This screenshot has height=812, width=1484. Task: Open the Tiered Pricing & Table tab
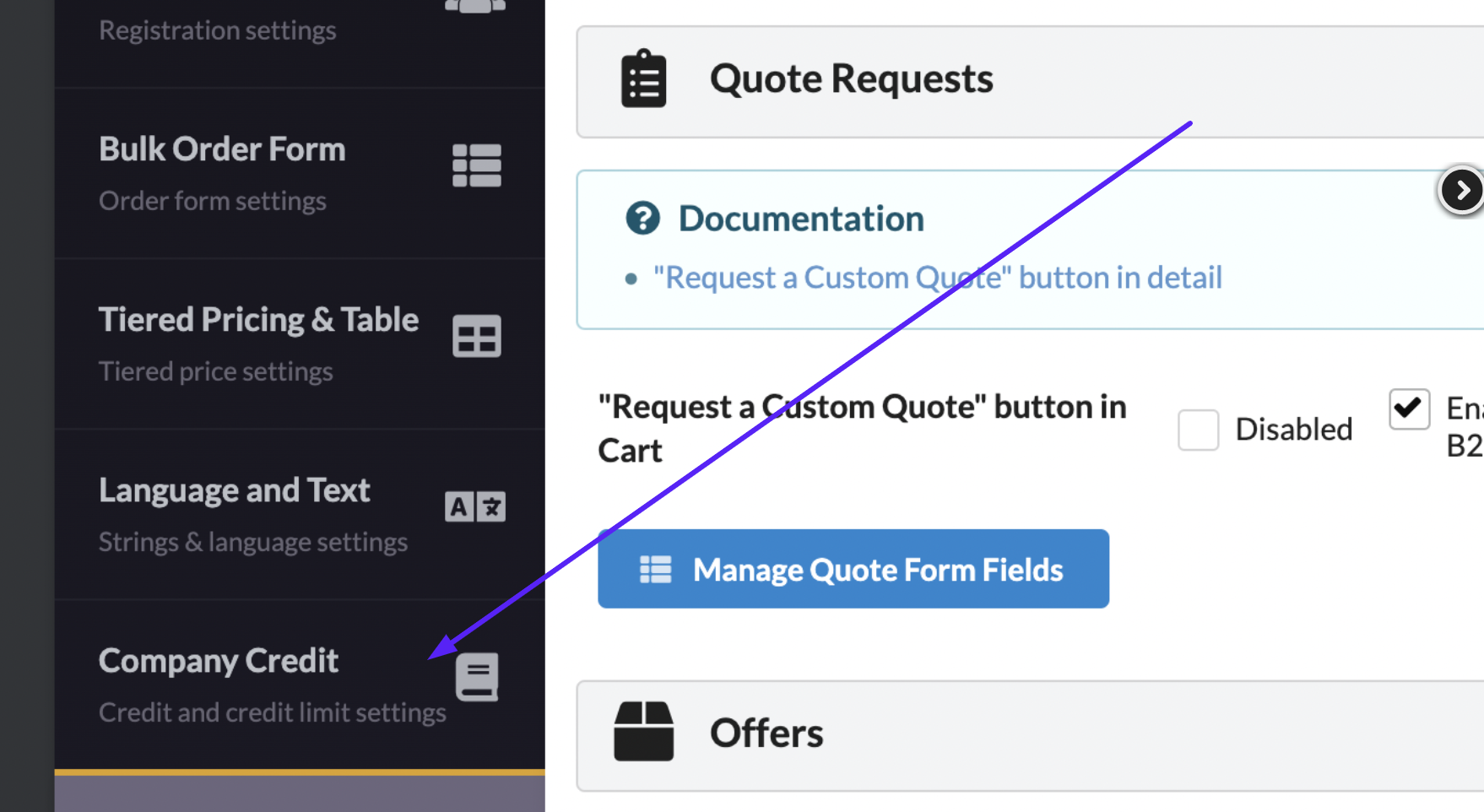click(x=300, y=344)
